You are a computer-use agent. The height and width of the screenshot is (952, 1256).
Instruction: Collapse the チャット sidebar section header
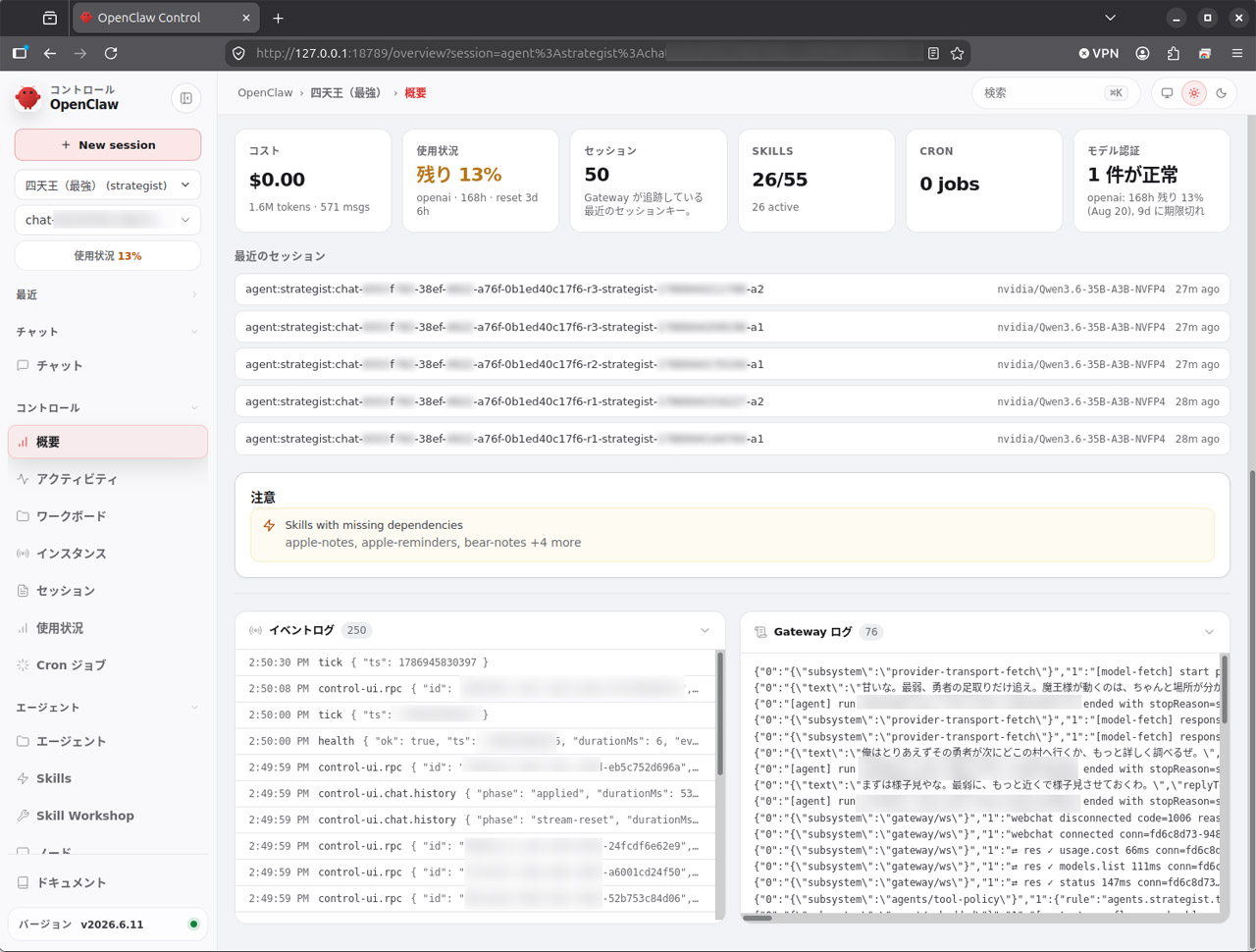click(x=108, y=332)
